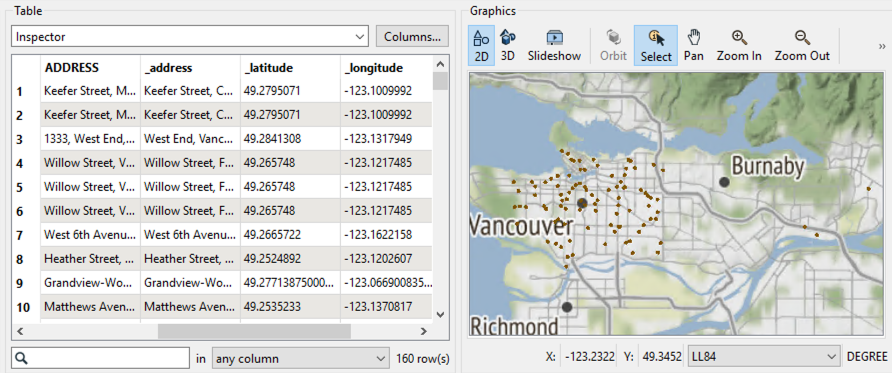This screenshot has width=892, height=373.
Task: Start the Slideshow view
Action: pos(554,45)
